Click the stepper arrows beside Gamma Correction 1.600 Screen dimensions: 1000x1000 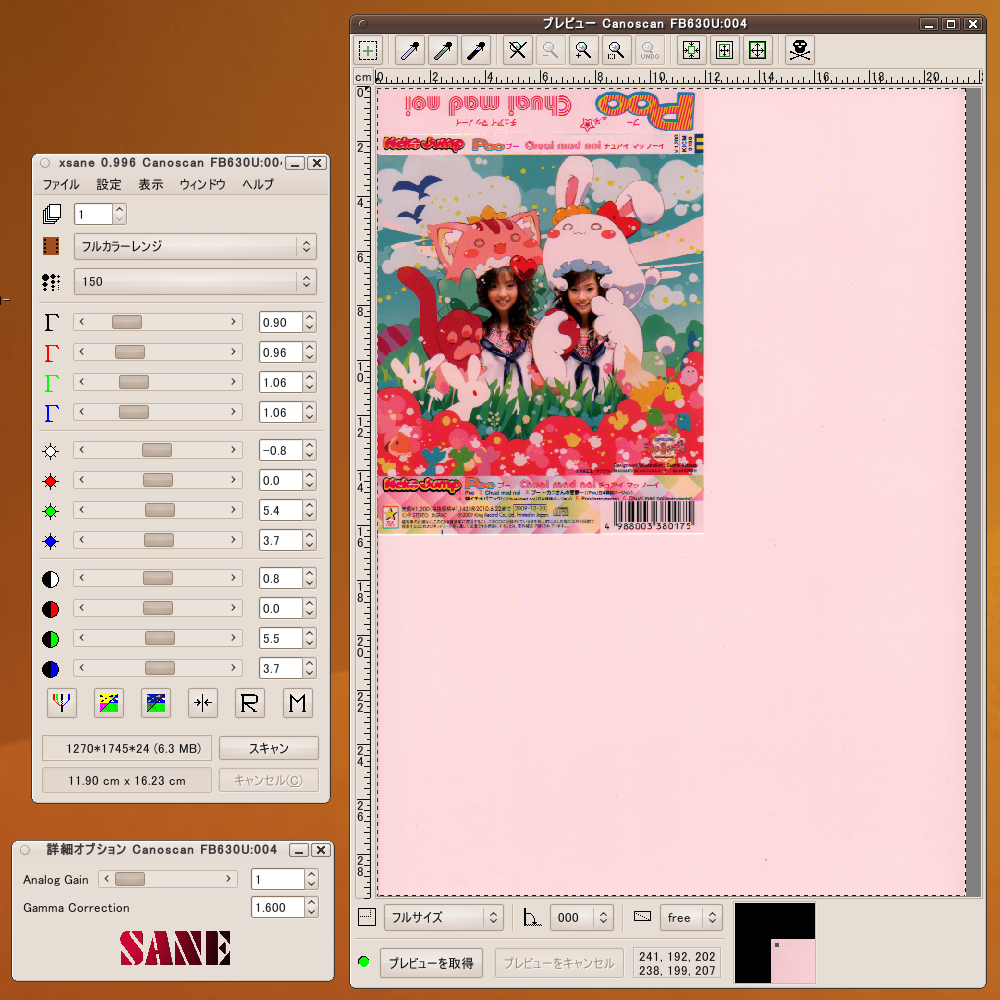pyautogui.click(x=311, y=908)
